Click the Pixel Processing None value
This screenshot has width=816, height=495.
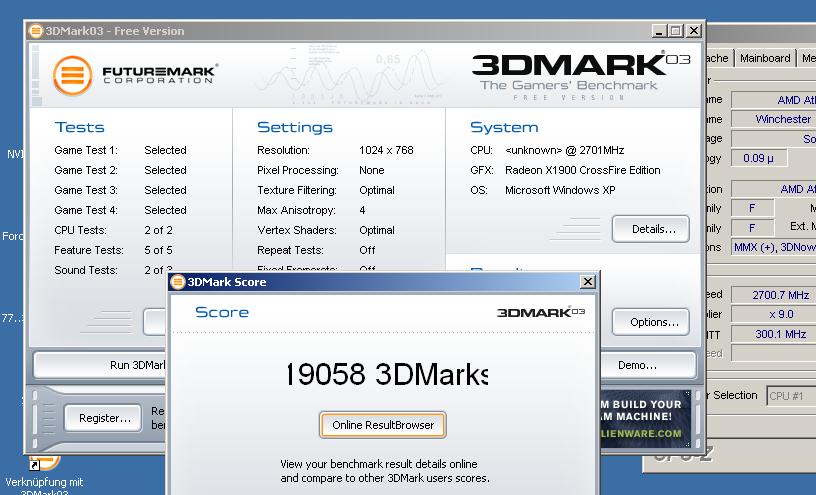coord(372,170)
